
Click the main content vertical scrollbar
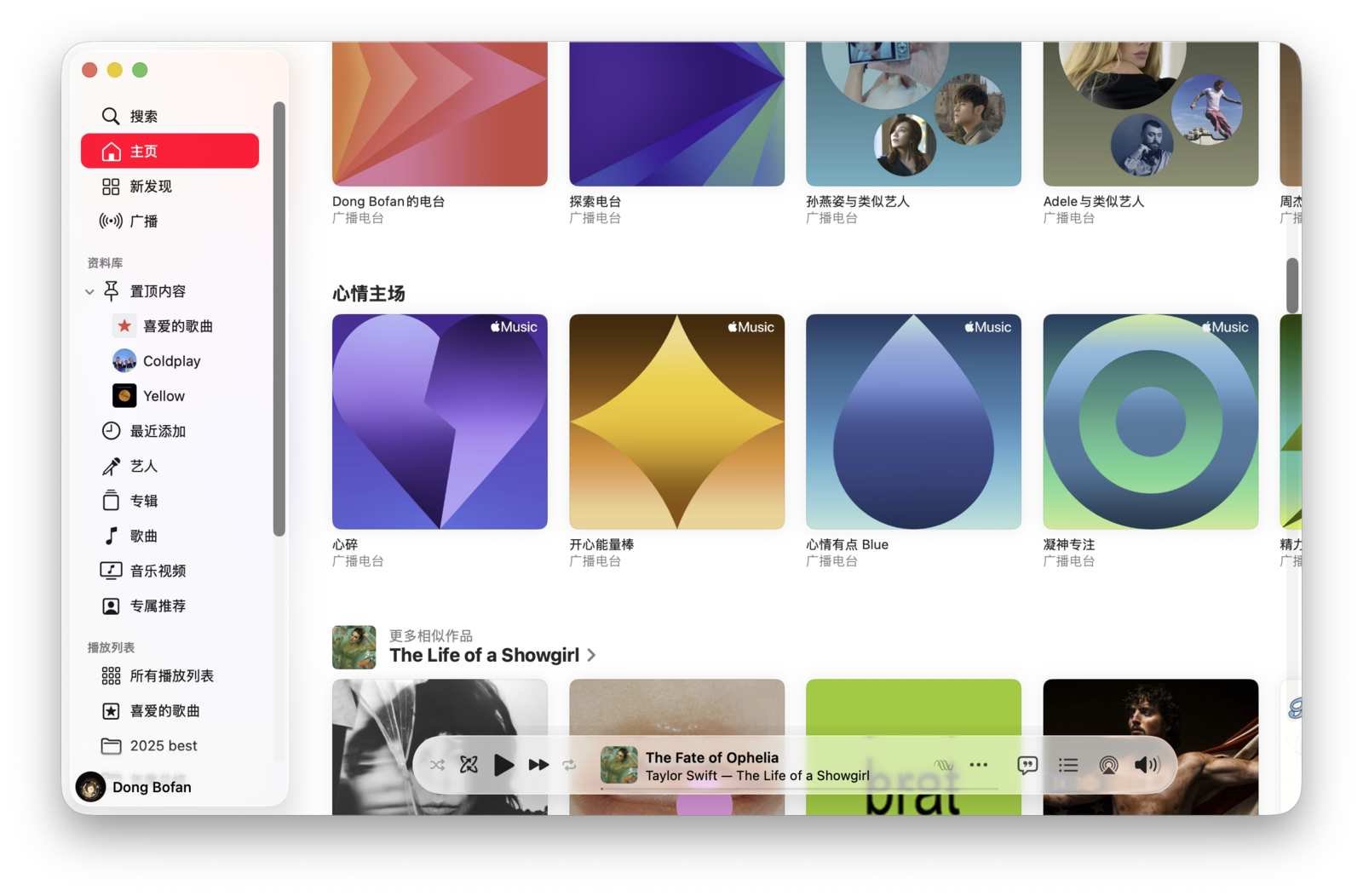(x=1292, y=285)
